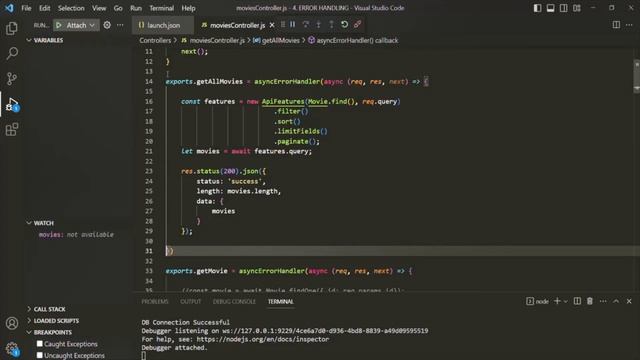Click editor vertical scrollbar thumb
Viewport: 640px width, 360px height.
pyautogui.click(x=637, y=76)
